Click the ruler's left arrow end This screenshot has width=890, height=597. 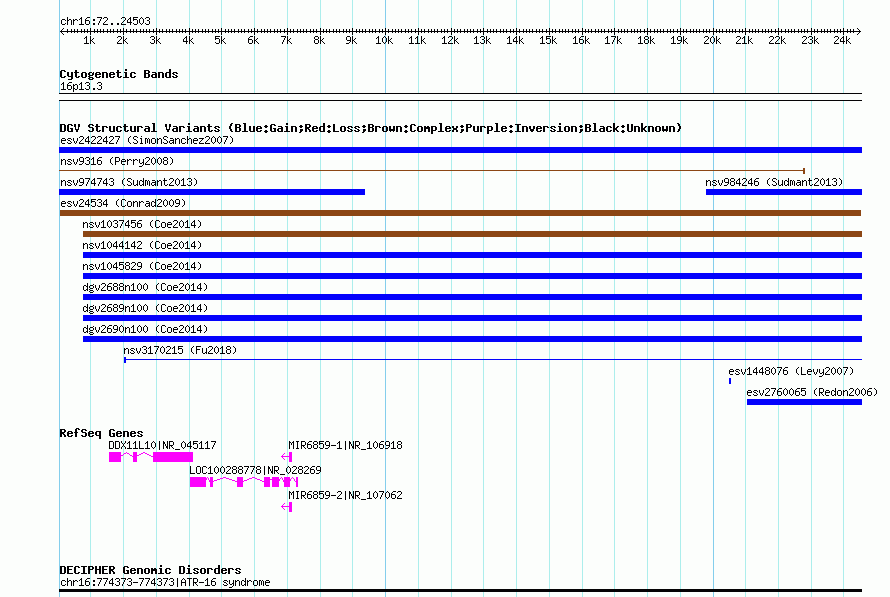coord(63,31)
